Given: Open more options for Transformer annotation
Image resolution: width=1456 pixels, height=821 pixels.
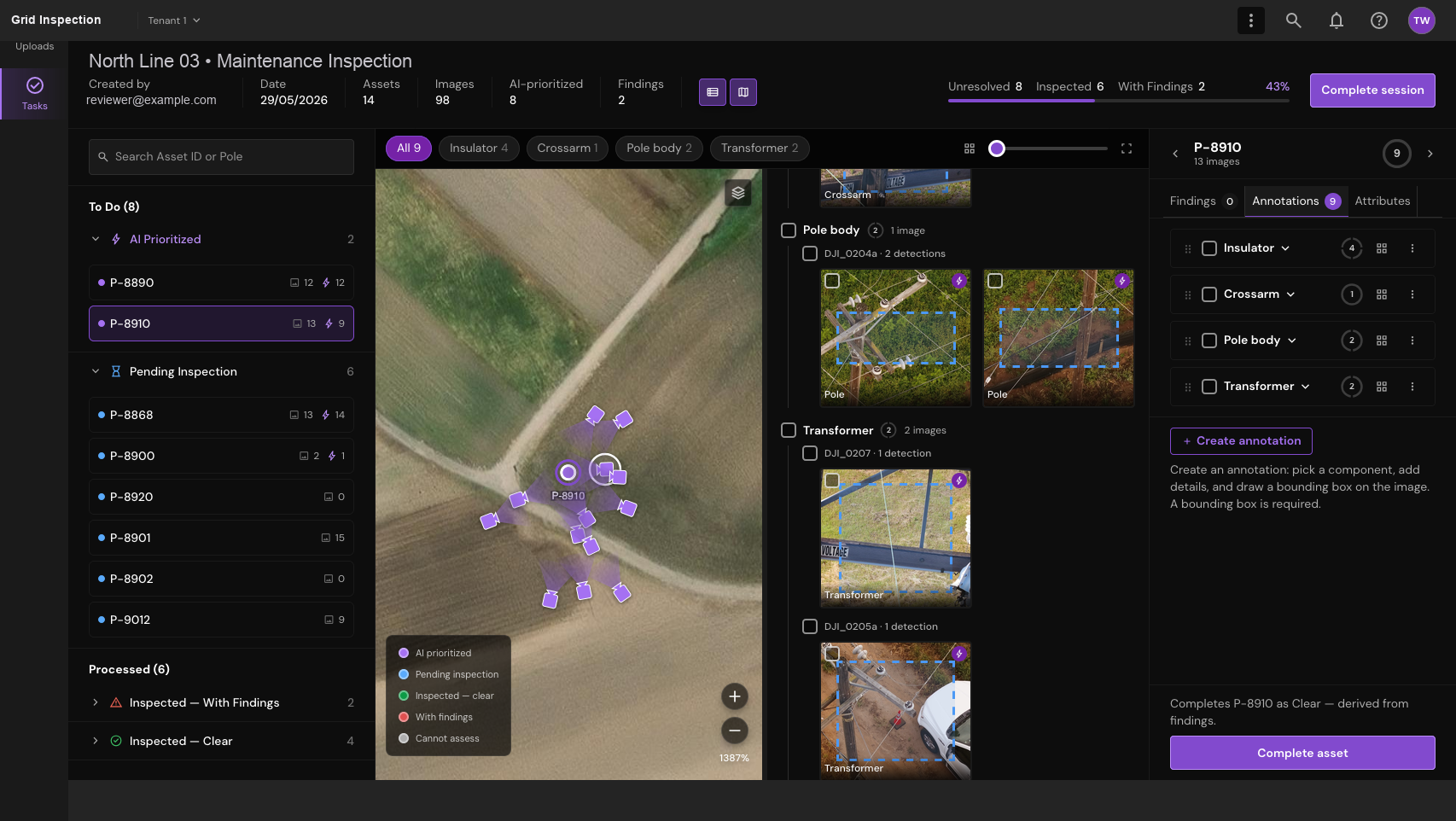Looking at the screenshot, I should pyautogui.click(x=1412, y=387).
